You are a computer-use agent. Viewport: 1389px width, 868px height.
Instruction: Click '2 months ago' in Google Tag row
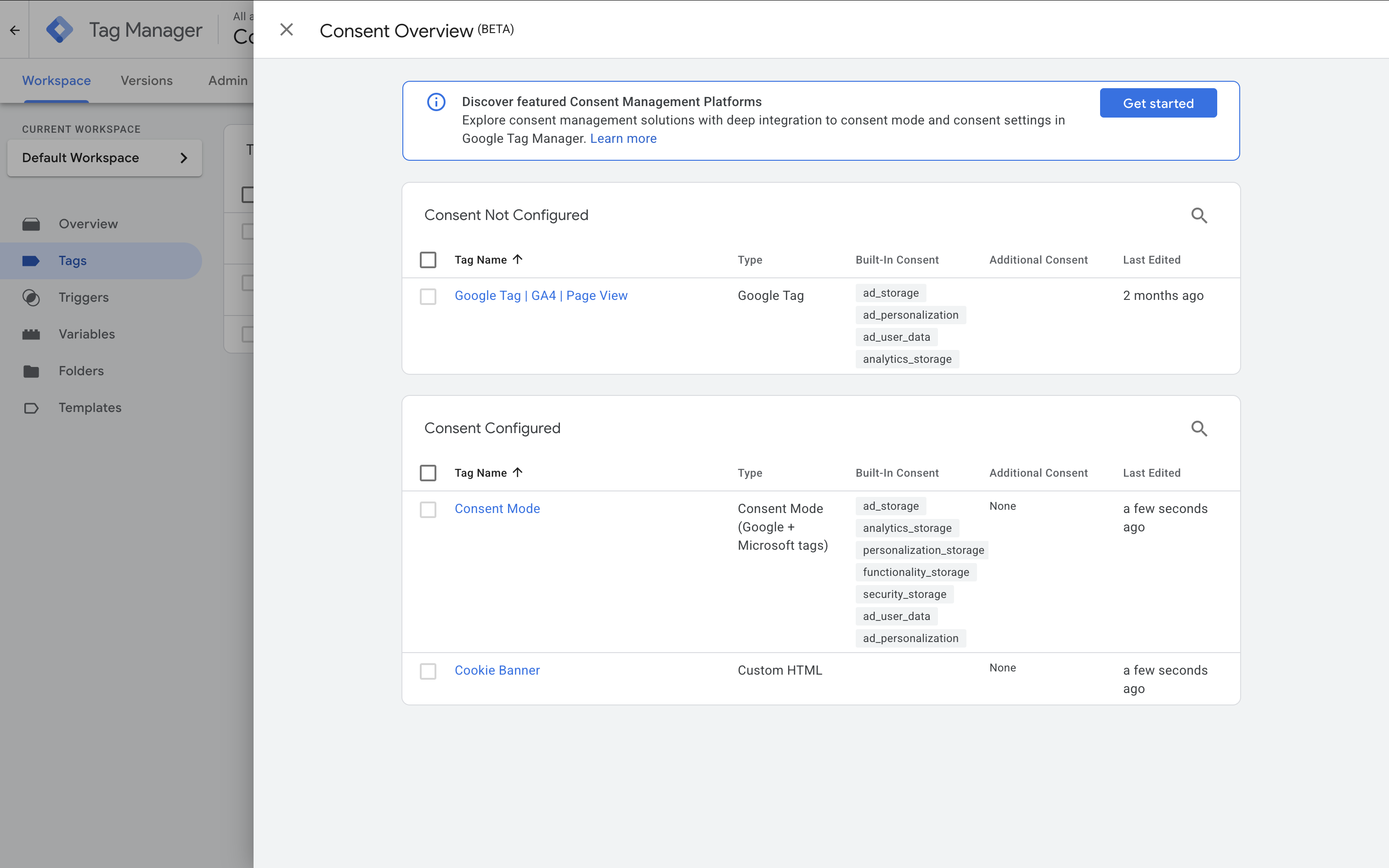[x=1163, y=296]
